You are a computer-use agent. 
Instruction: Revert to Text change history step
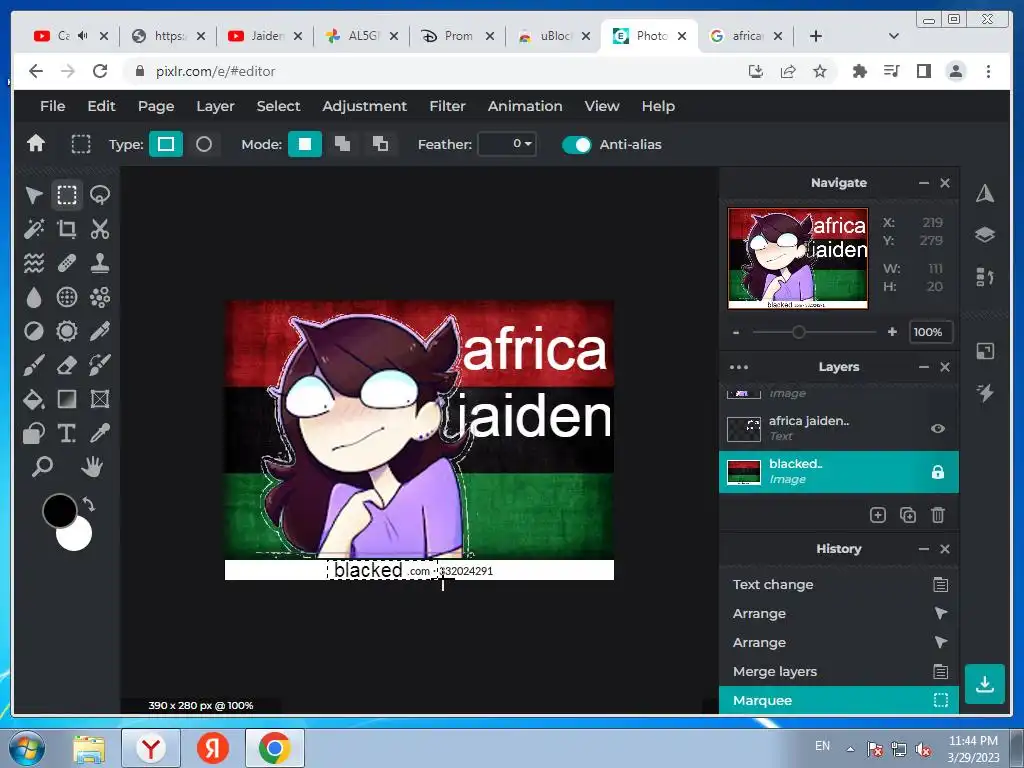point(839,584)
